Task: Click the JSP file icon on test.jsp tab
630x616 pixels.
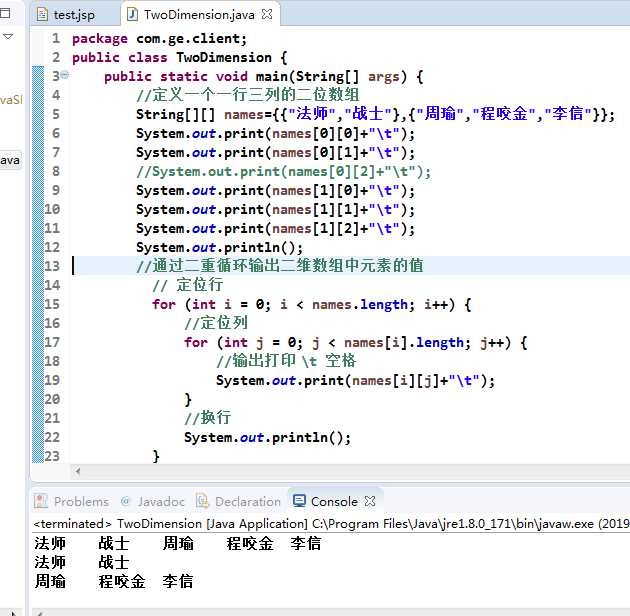Action: click(42, 15)
